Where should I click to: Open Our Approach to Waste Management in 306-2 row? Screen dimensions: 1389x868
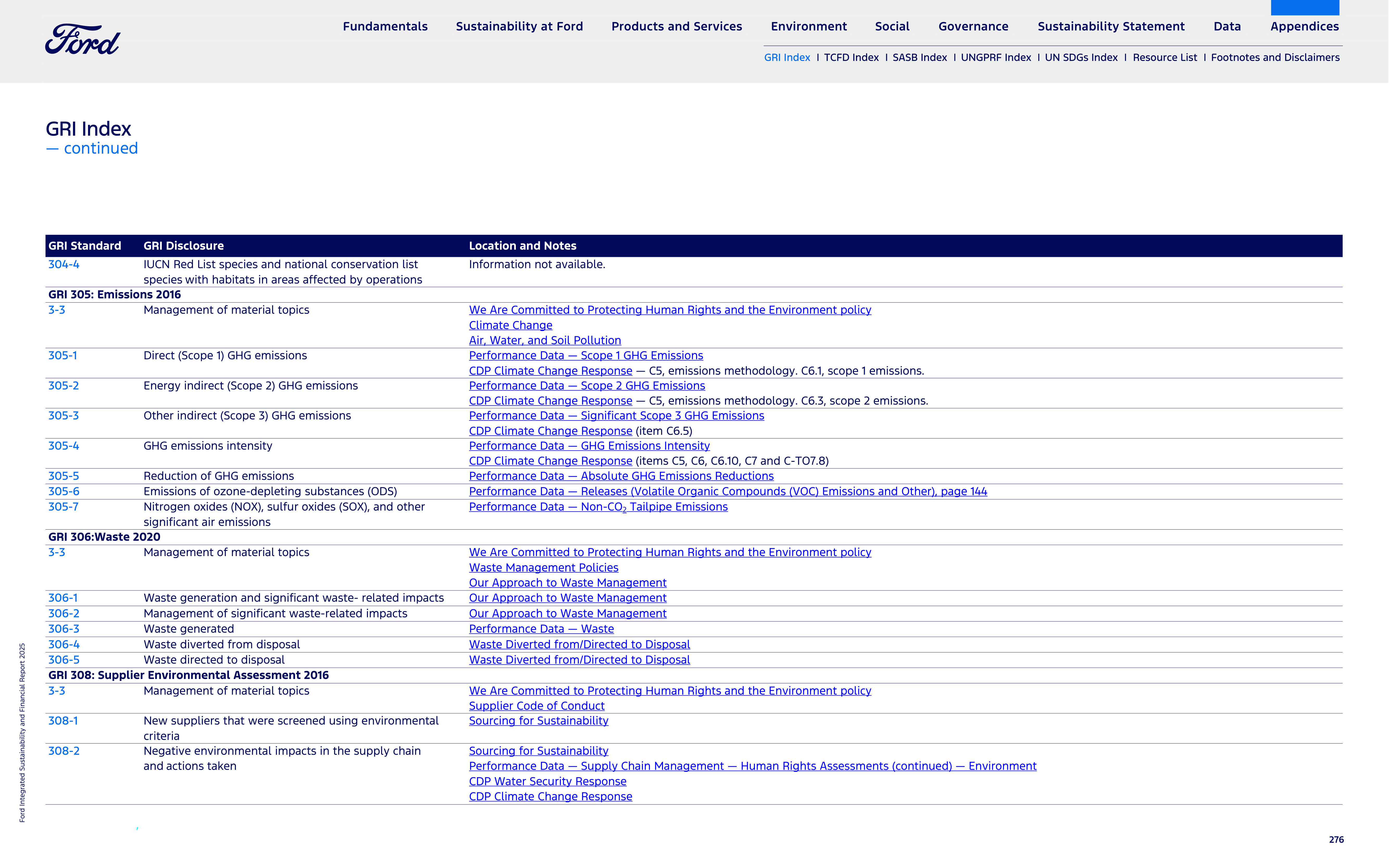point(568,614)
